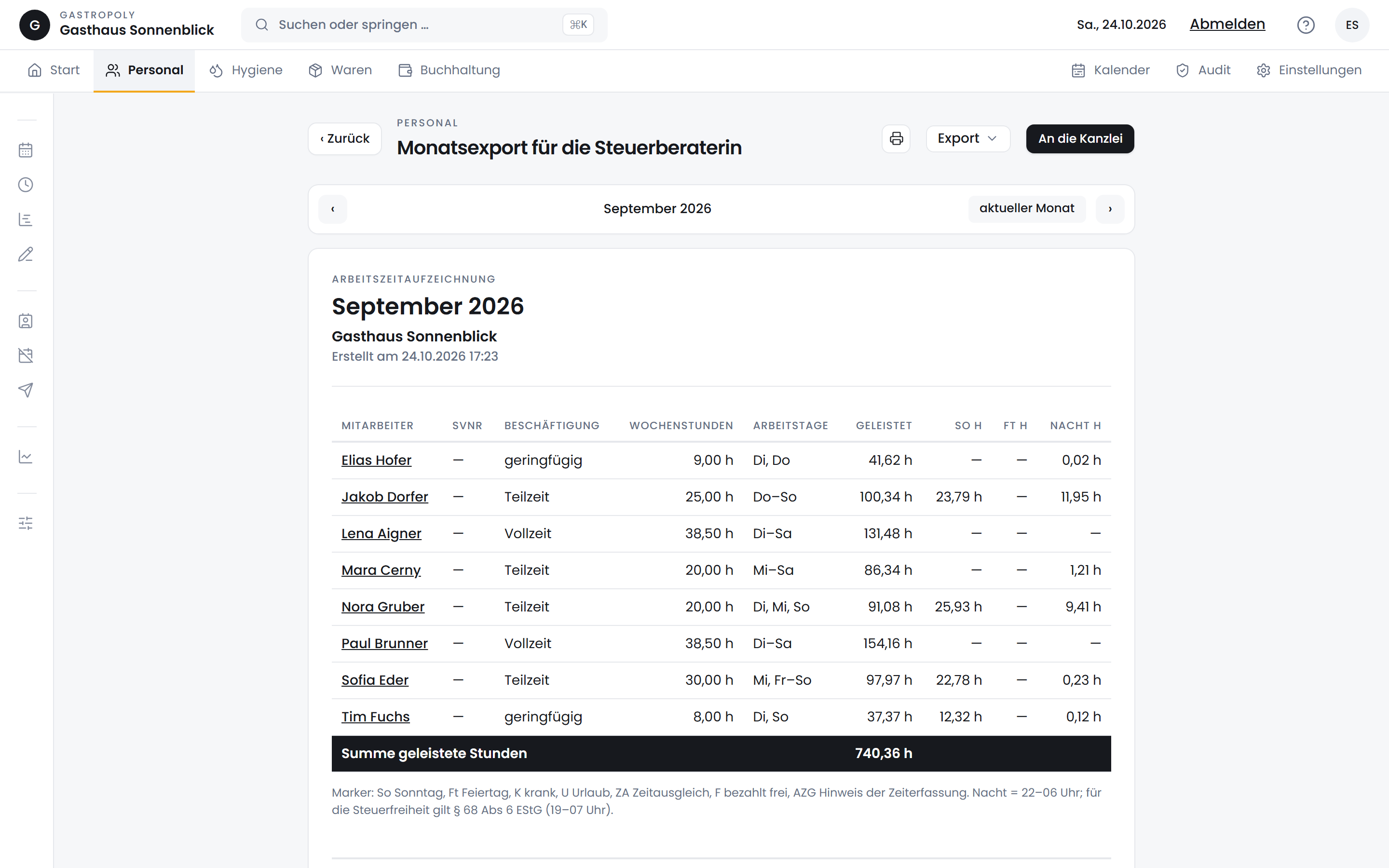Click the Geleistet column header
Image resolution: width=1389 pixels, height=868 pixels.
point(884,426)
